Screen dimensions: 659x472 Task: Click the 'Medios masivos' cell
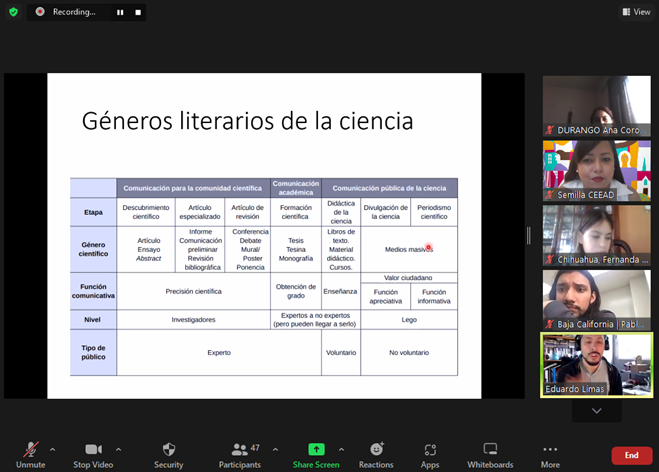coord(409,249)
